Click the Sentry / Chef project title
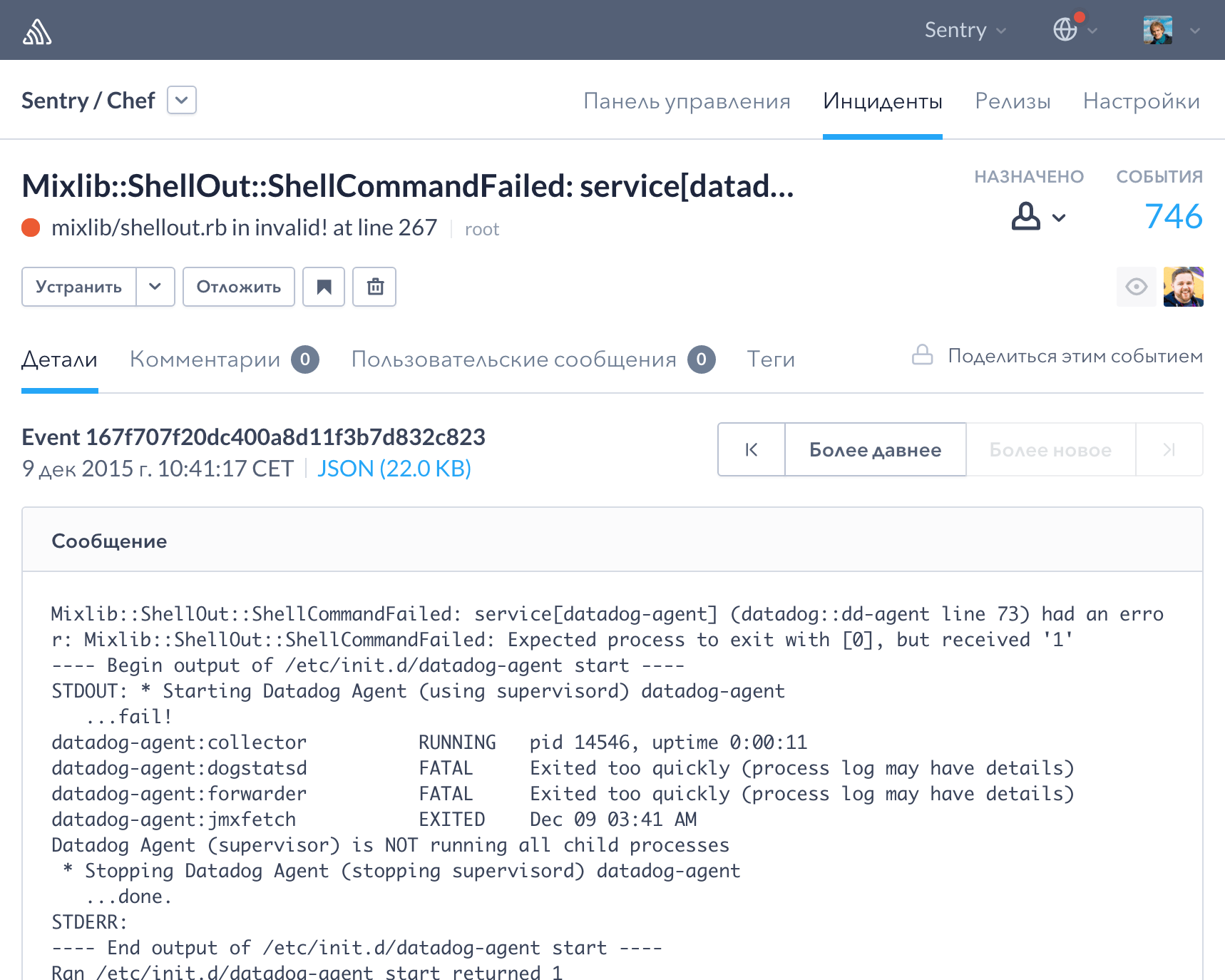This screenshot has width=1225, height=980. point(88,101)
